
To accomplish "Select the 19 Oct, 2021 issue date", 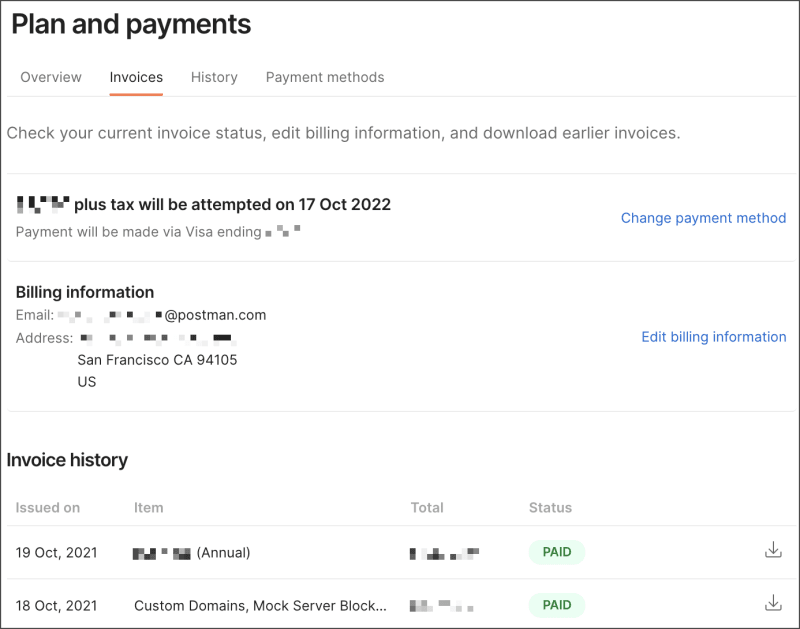I will [57, 552].
